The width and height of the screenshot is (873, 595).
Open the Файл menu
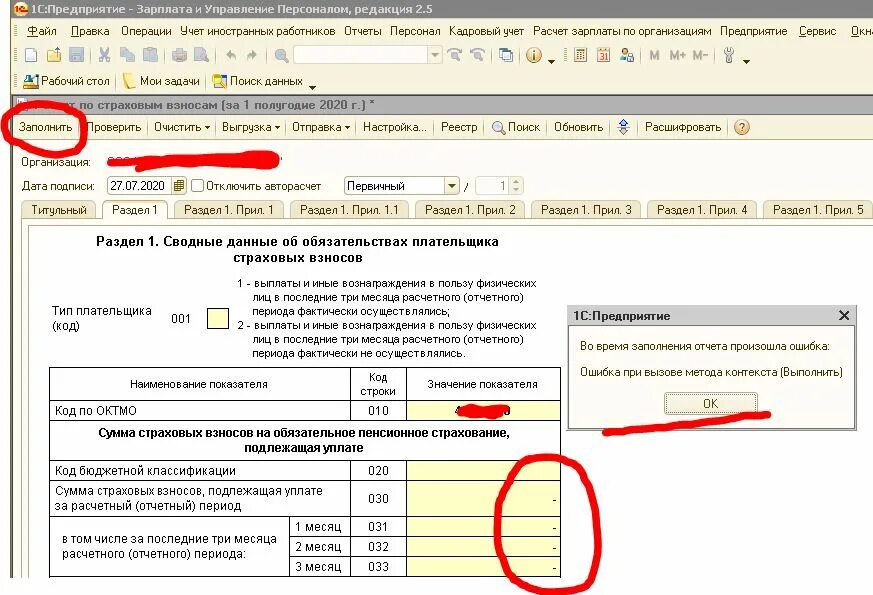42,31
